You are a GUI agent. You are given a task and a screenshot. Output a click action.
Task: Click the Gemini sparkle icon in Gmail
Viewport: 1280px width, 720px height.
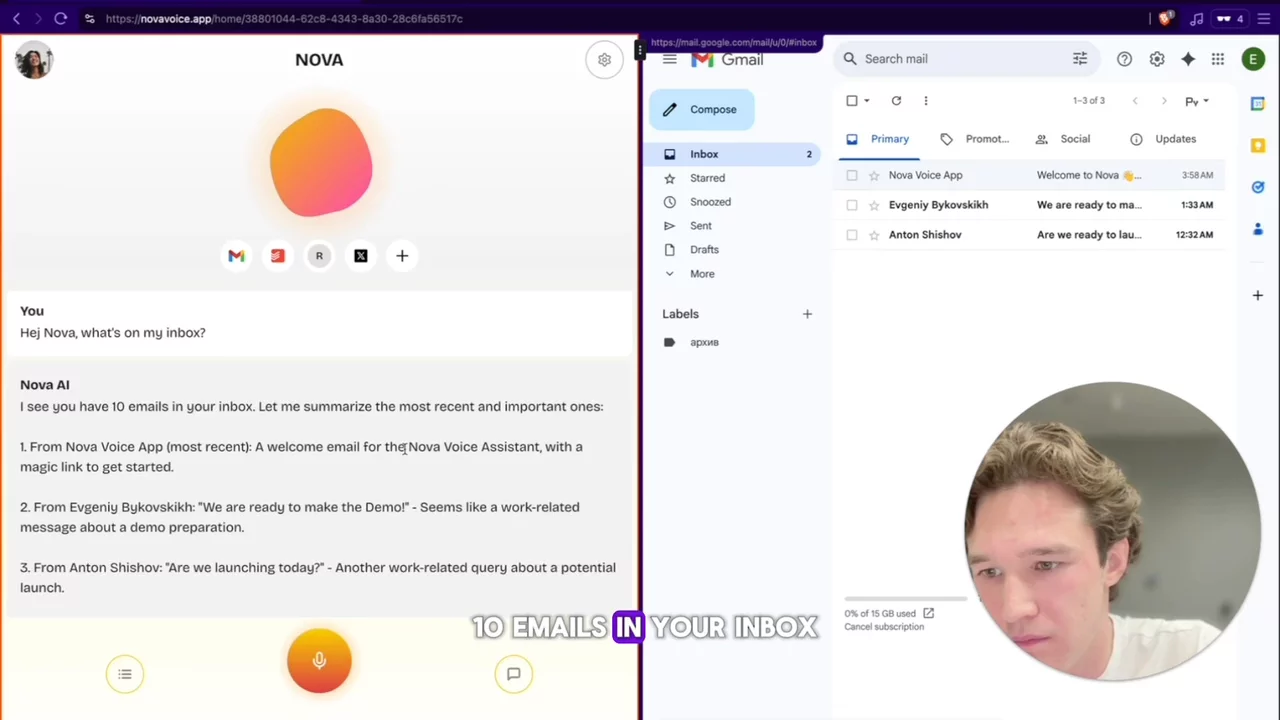[x=1188, y=59]
